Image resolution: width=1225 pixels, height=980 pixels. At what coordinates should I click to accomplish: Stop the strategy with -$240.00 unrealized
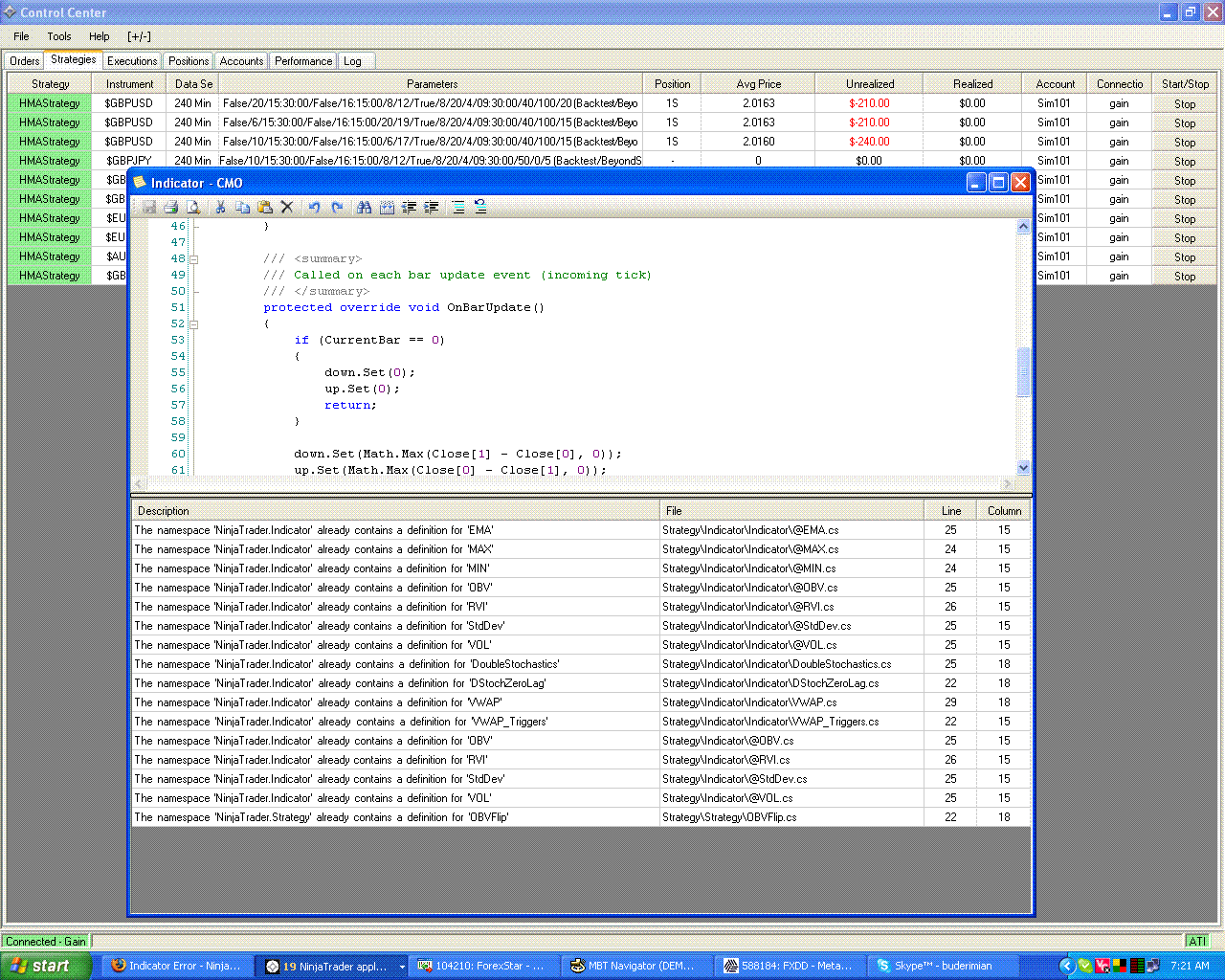[1185, 142]
